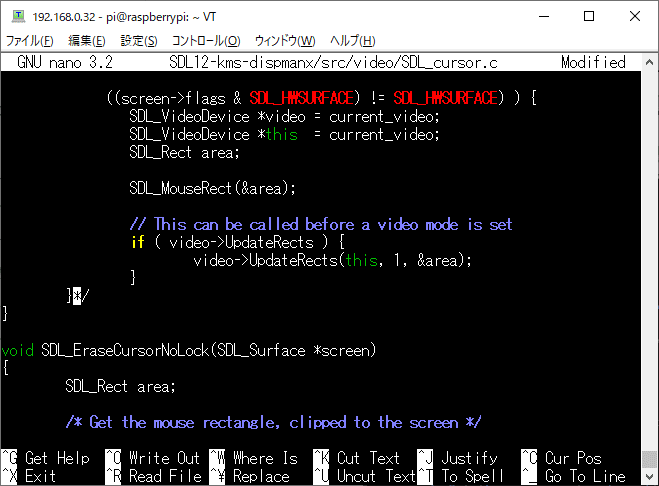This screenshot has width=659, height=486.
Task: Click the scrollbar up arrow
Action: (x=649, y=62)
